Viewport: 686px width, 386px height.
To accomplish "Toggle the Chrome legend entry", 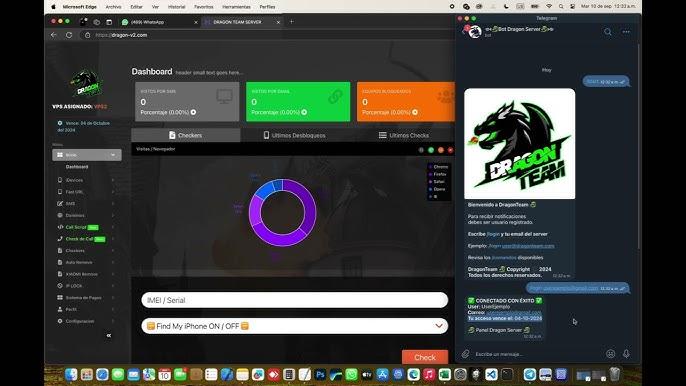I will [438, 167].
